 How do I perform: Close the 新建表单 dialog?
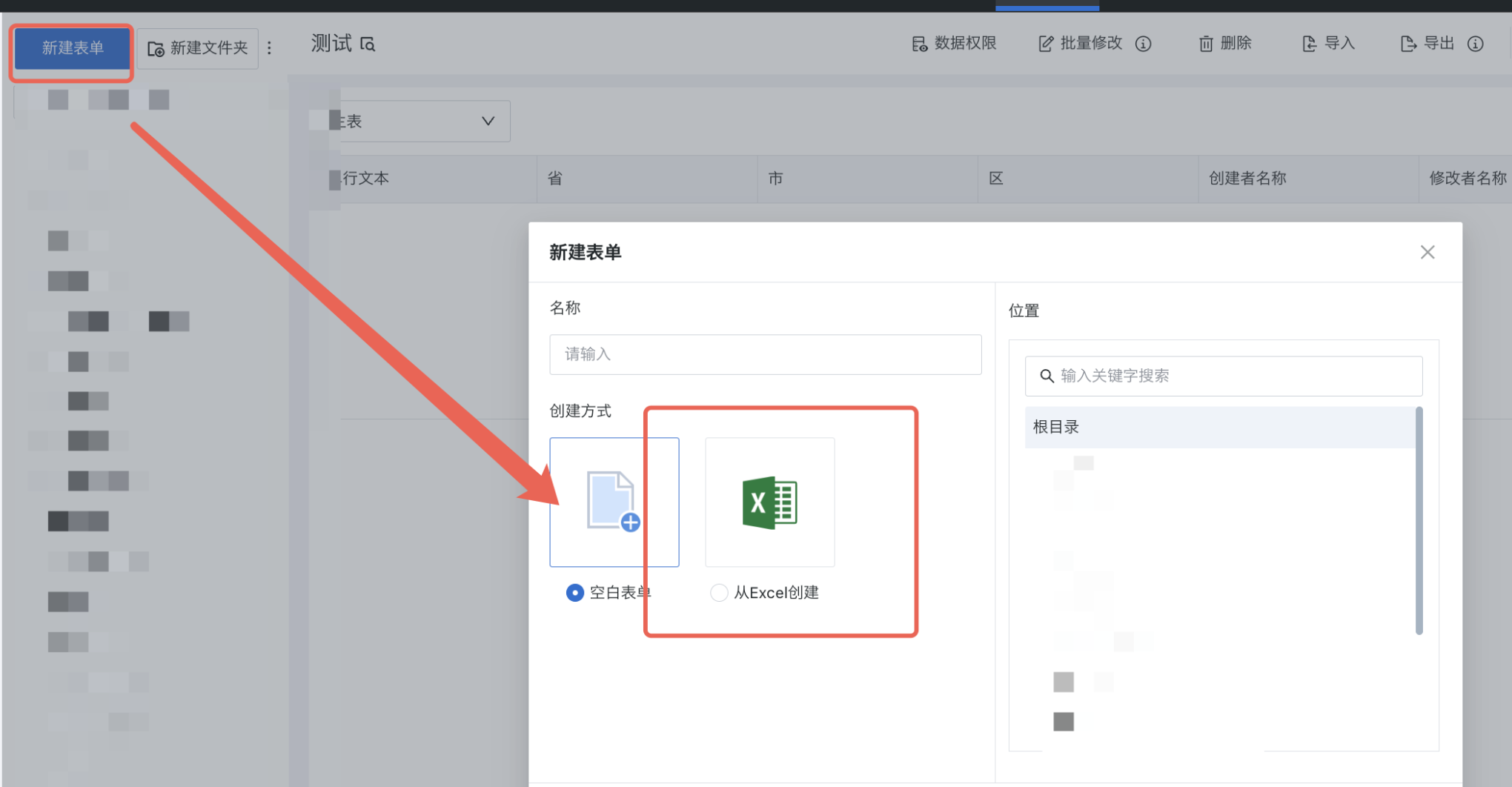(x=1428, y=252)
